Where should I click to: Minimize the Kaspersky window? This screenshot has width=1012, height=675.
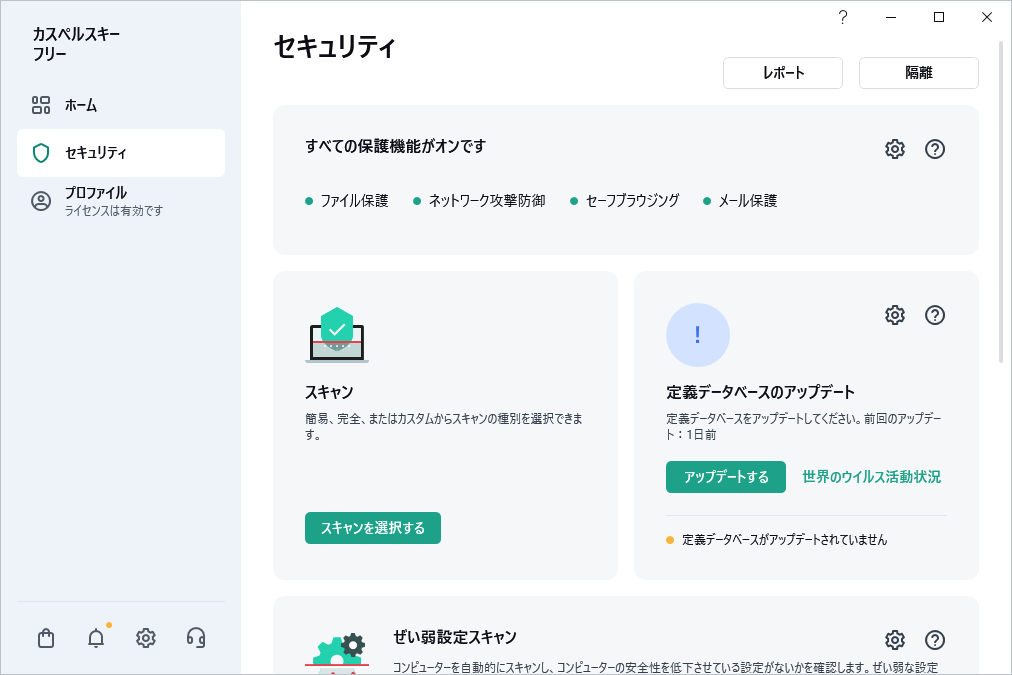[x=891, y=17]
